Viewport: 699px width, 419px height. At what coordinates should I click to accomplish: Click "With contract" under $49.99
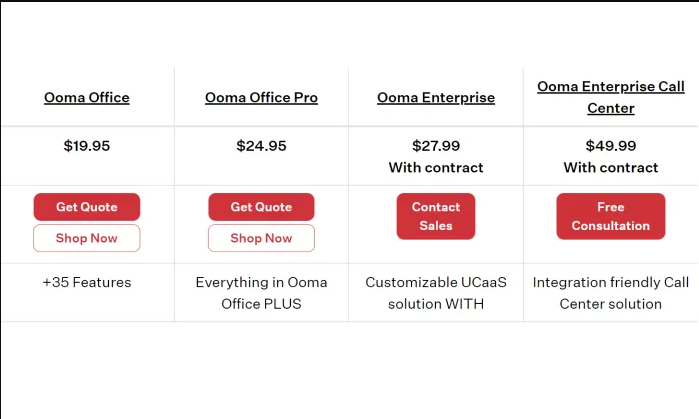point(611,168)
